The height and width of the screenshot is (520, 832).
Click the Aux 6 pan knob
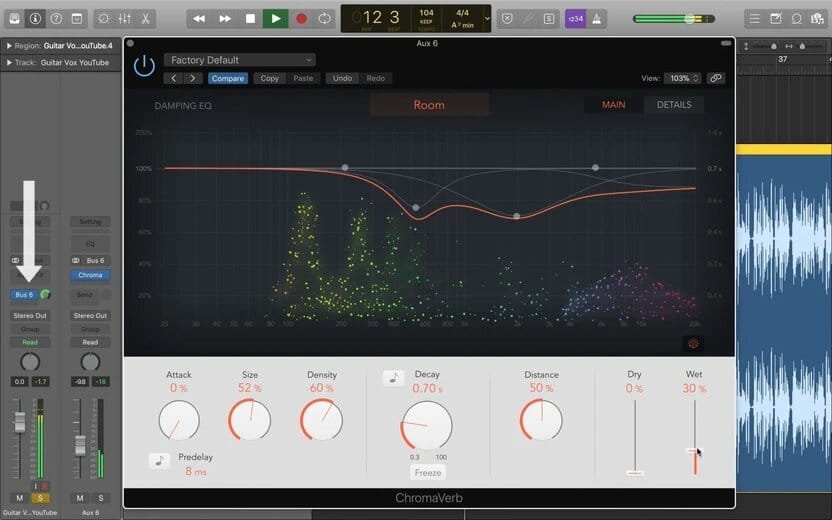coord(90,362)
